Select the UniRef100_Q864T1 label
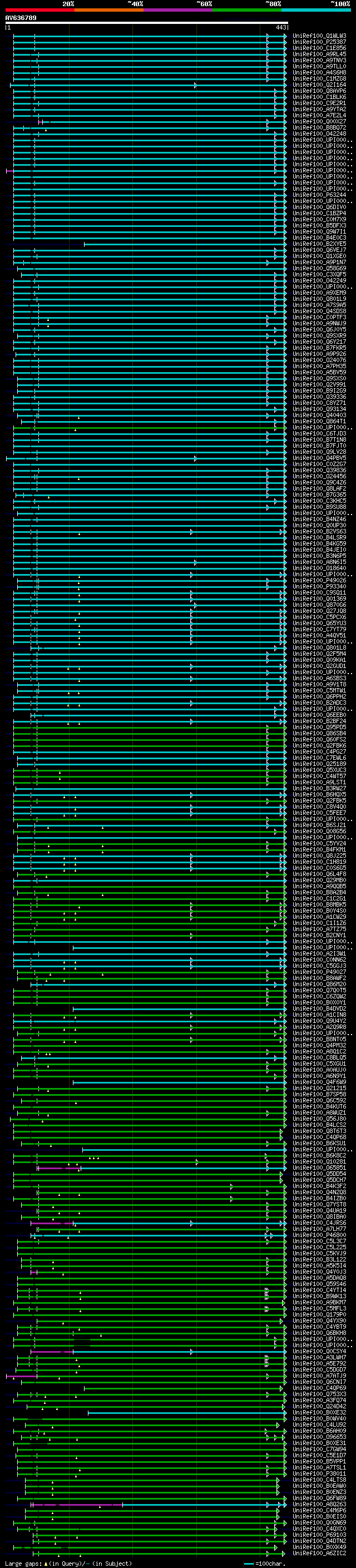The image size is (356, 1568). click(x=319, y=421)
